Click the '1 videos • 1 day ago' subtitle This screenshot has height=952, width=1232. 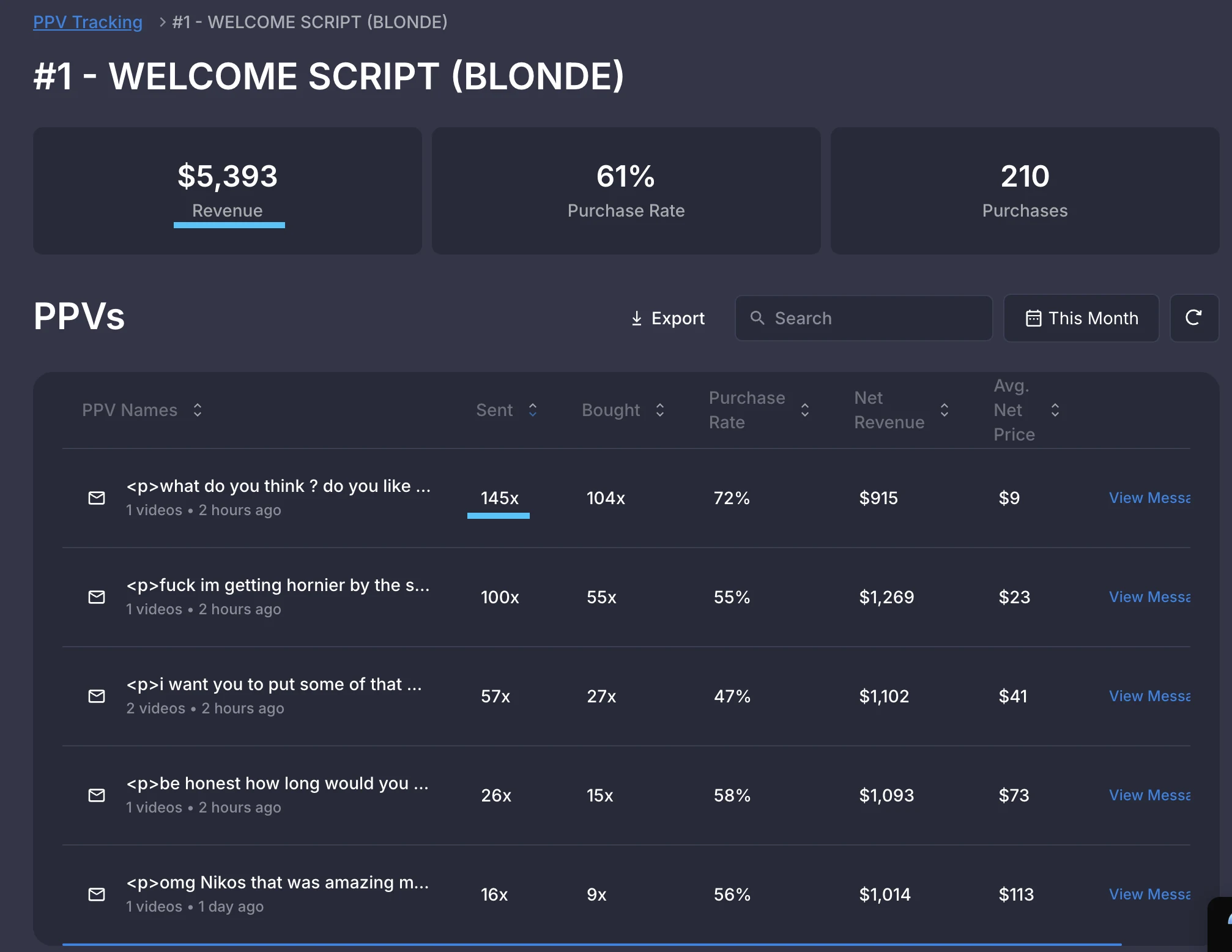(195, 907)
